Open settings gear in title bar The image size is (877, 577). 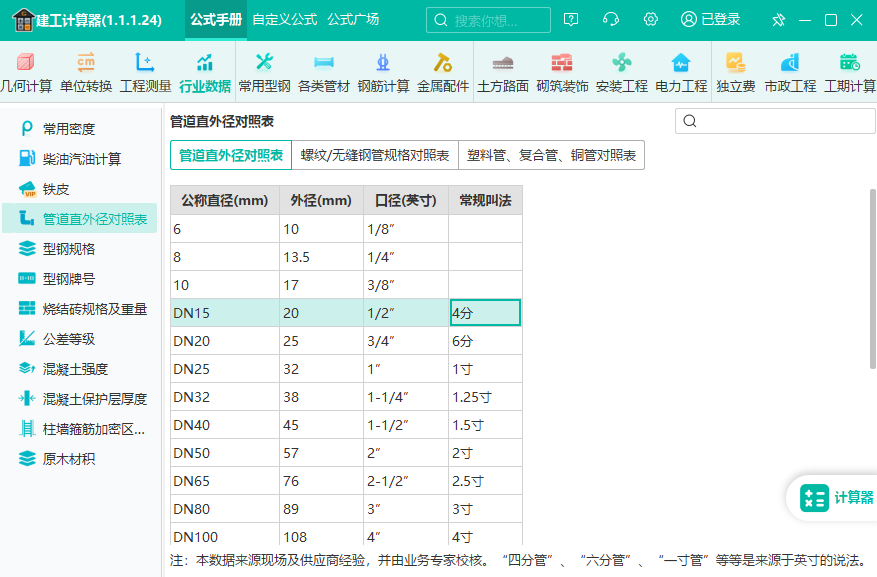click(650, 20)
